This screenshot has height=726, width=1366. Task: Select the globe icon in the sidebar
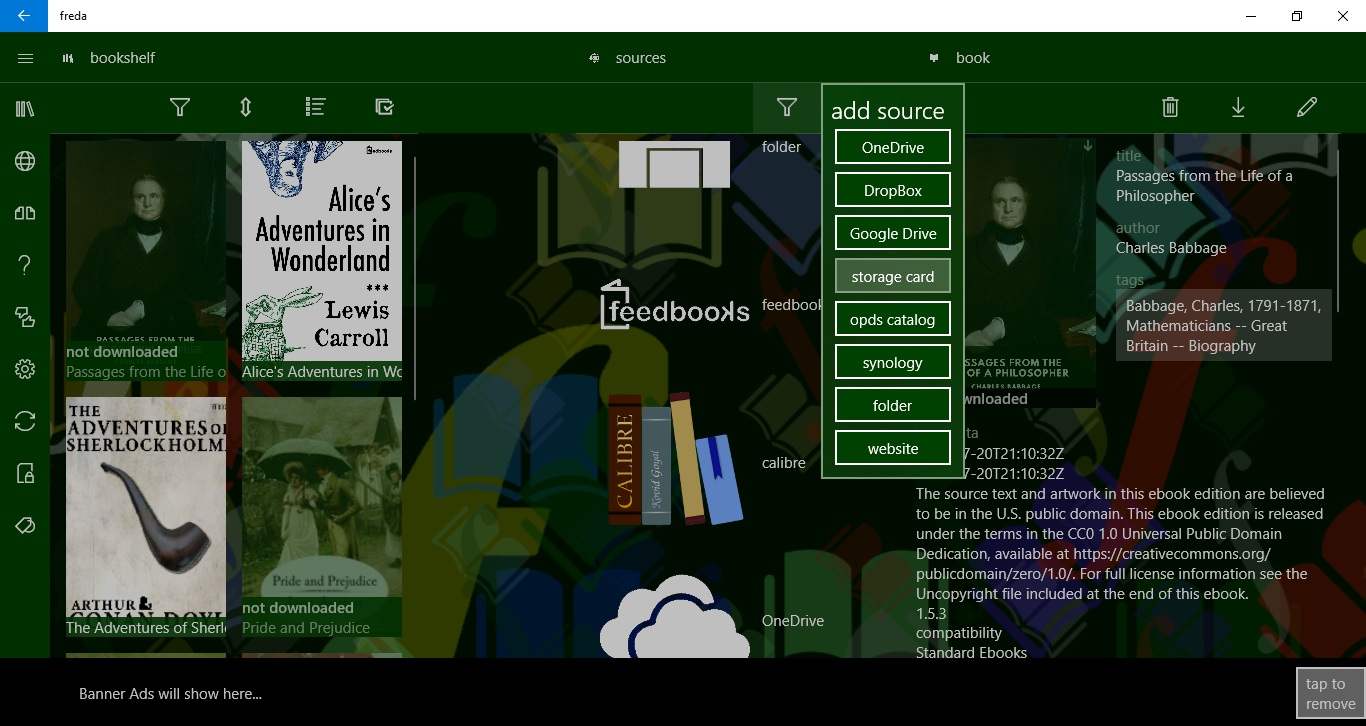click(25, 160)
